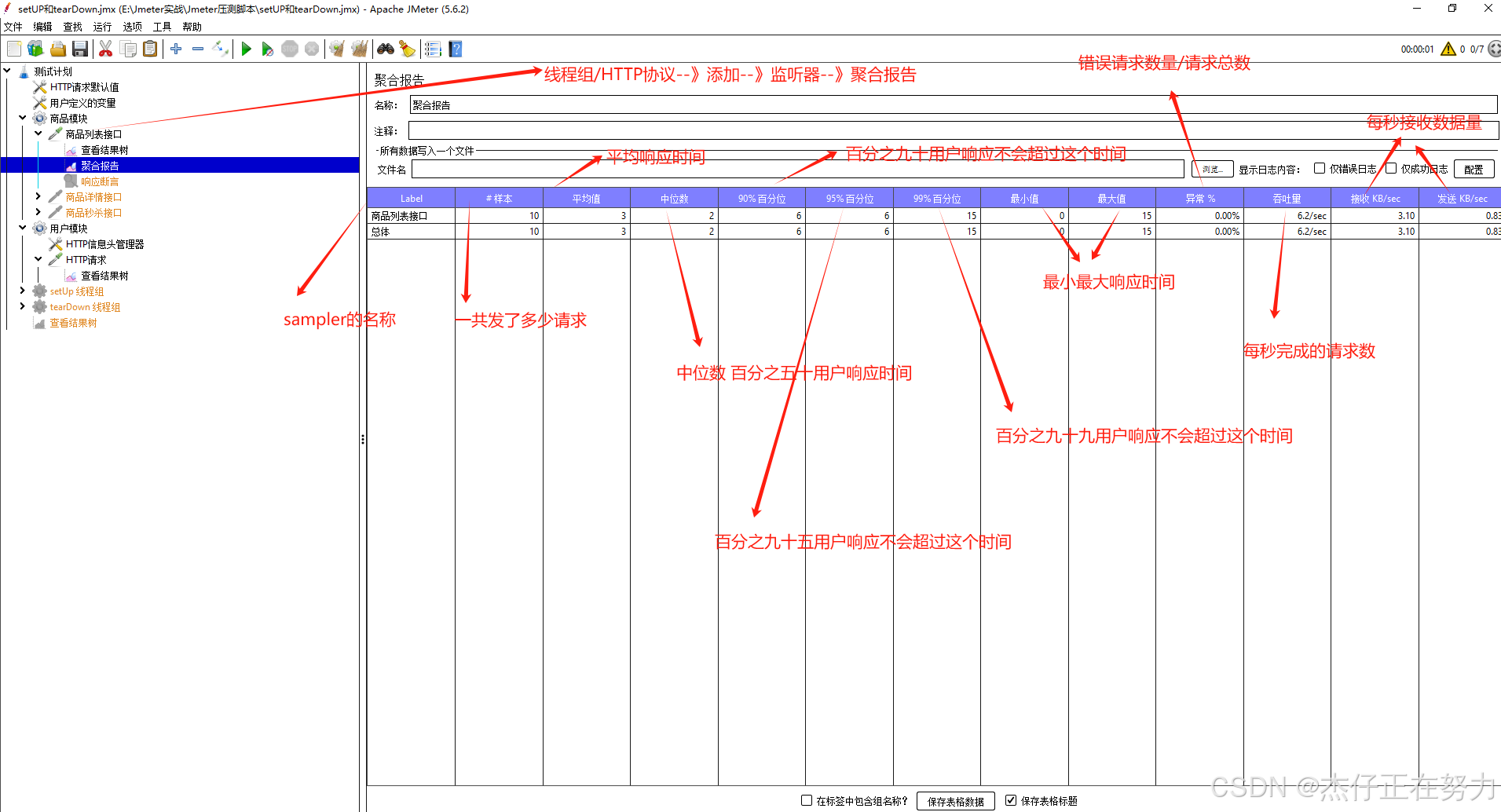This screenshot has height=812, width=1501.
Task: Open Search with binoculars icon
Action: point(386,49)
